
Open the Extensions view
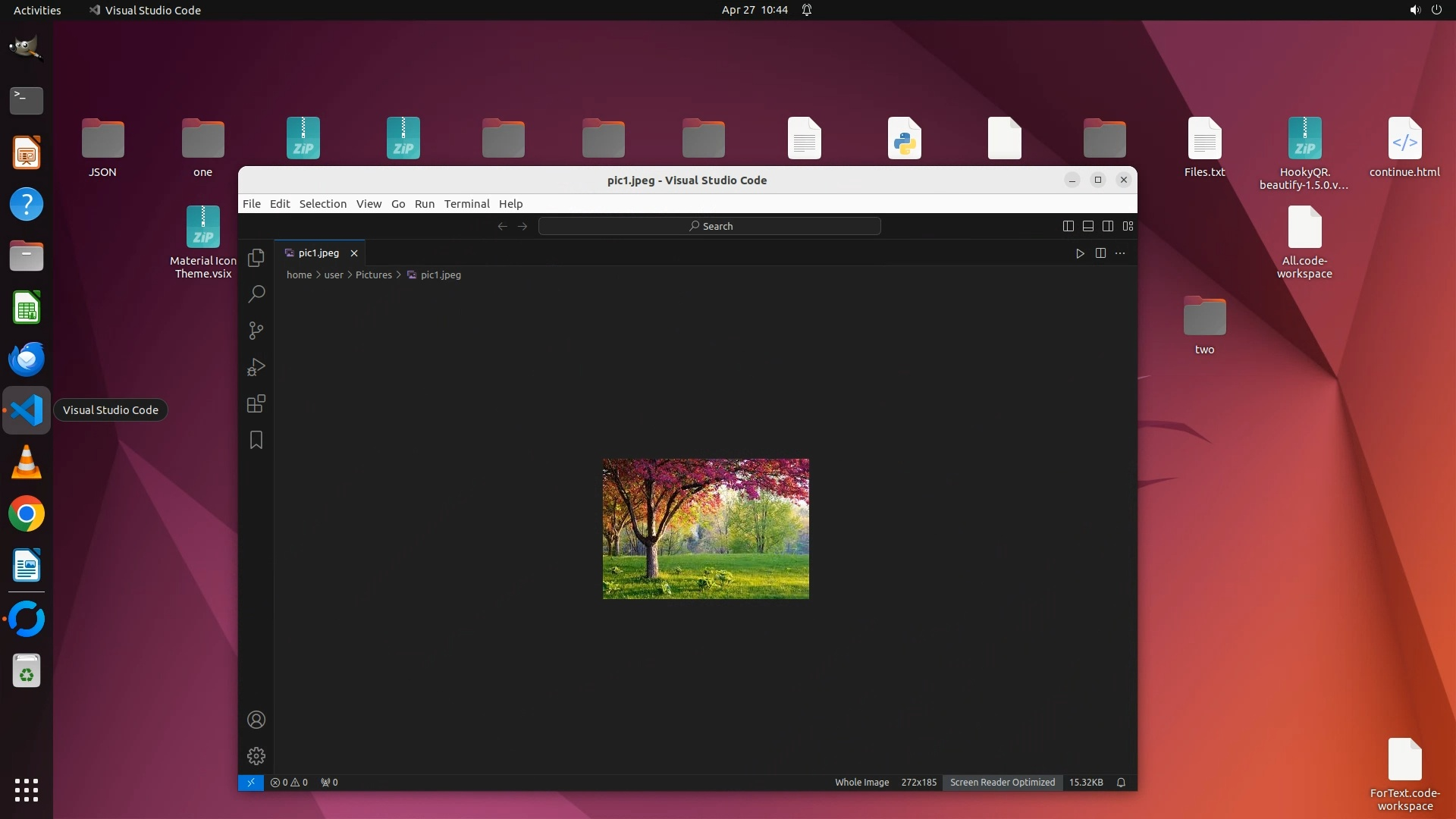pos(256,403)
